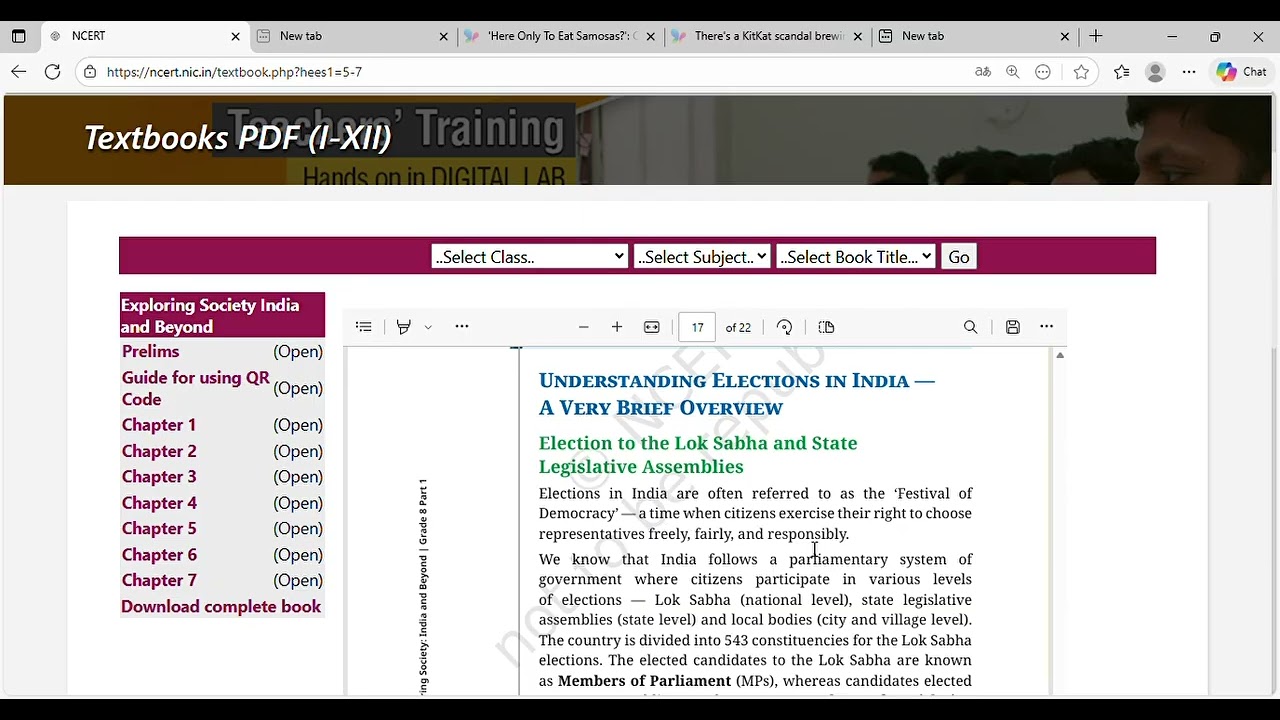This screenshot has width=1280, height=720.
Task: Open Chapter 2
Action: pos(159,451)
